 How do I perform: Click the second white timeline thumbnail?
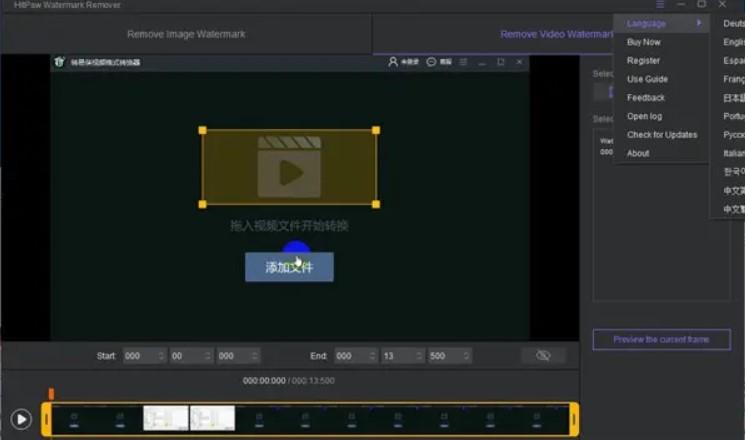212,418
